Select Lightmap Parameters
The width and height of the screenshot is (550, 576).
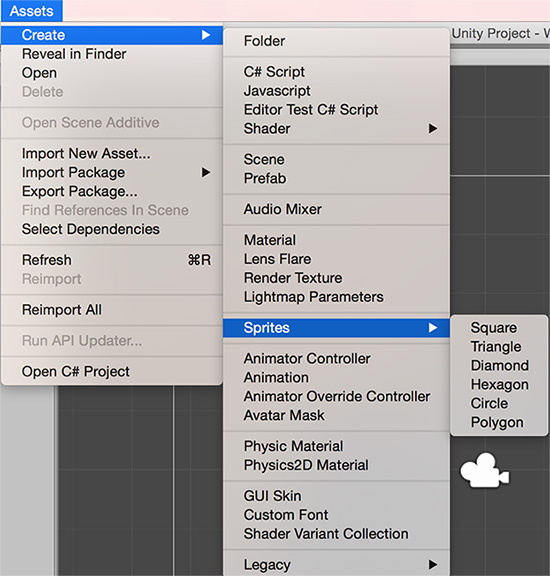point(336,297)
